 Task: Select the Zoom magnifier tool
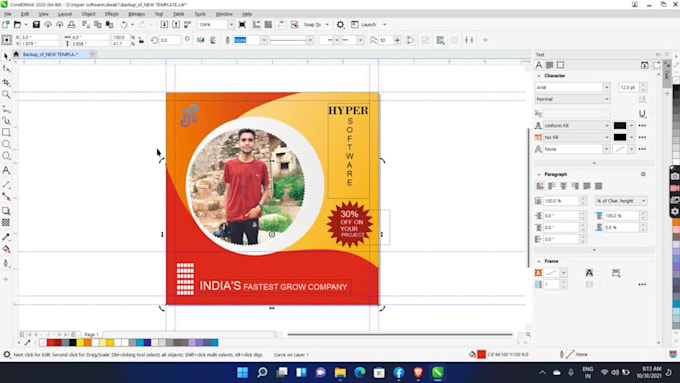[6, 95]
